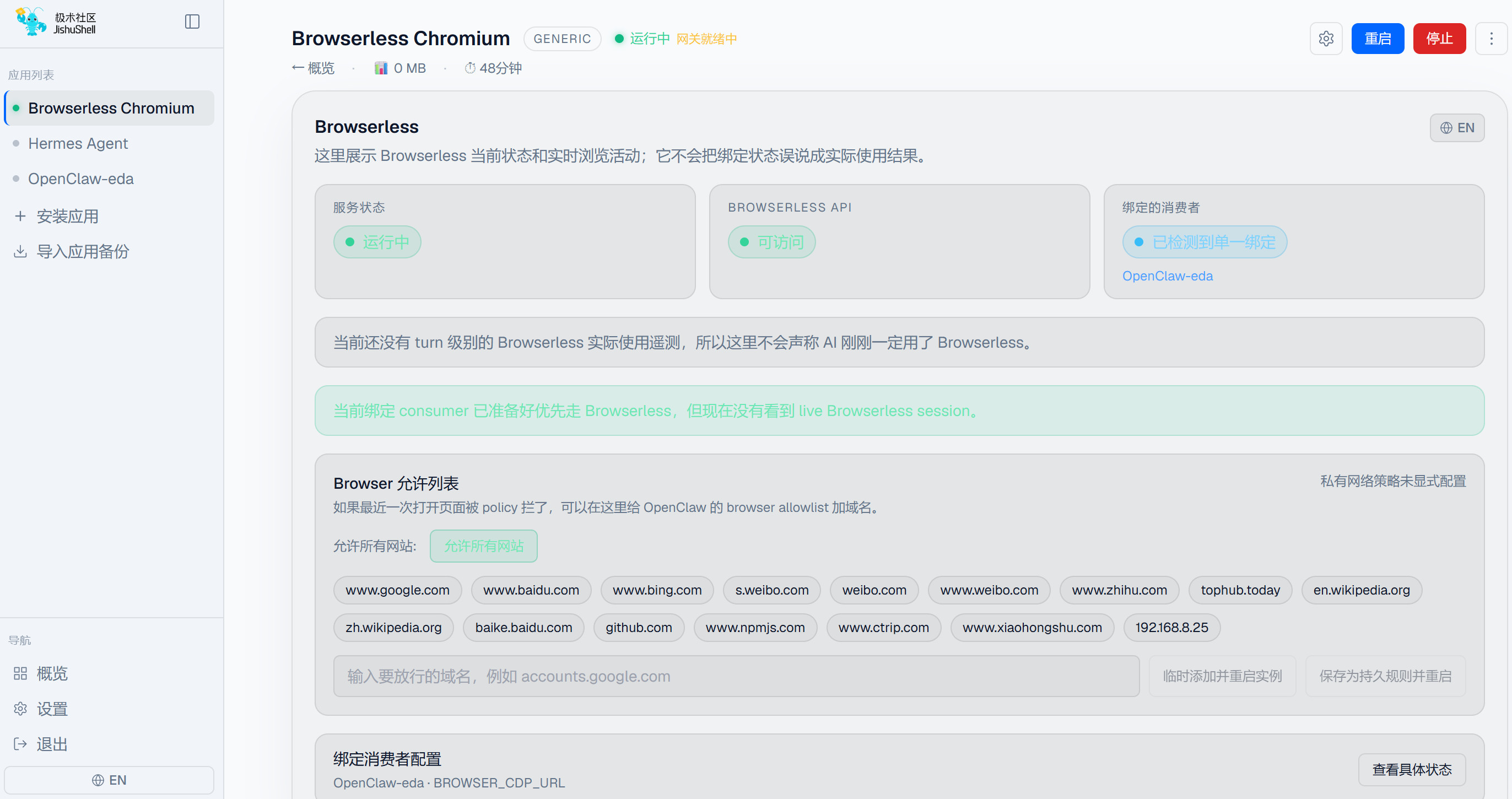Open the three-dot more options menu

(1491, 39)
